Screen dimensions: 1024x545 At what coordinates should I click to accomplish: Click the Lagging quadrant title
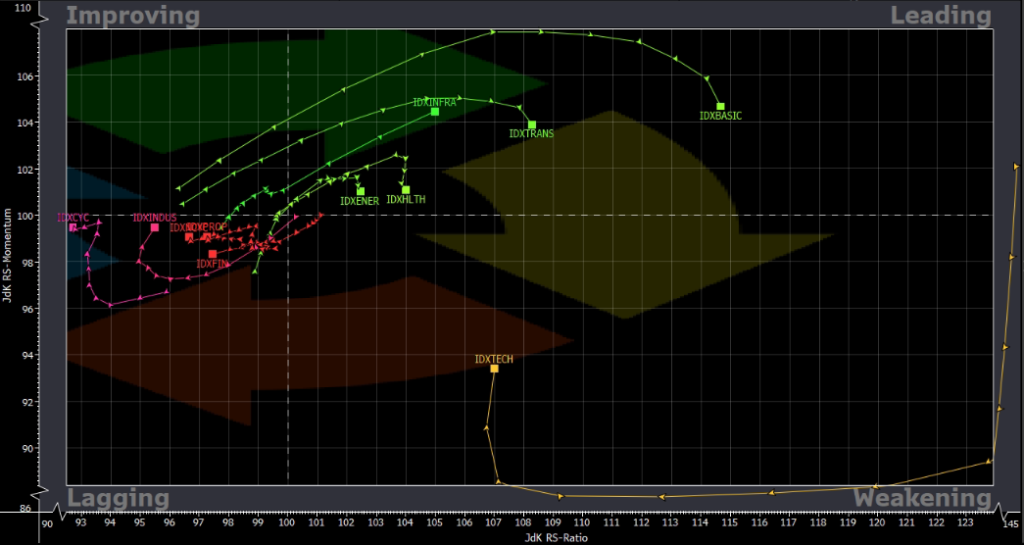[118, 499]
